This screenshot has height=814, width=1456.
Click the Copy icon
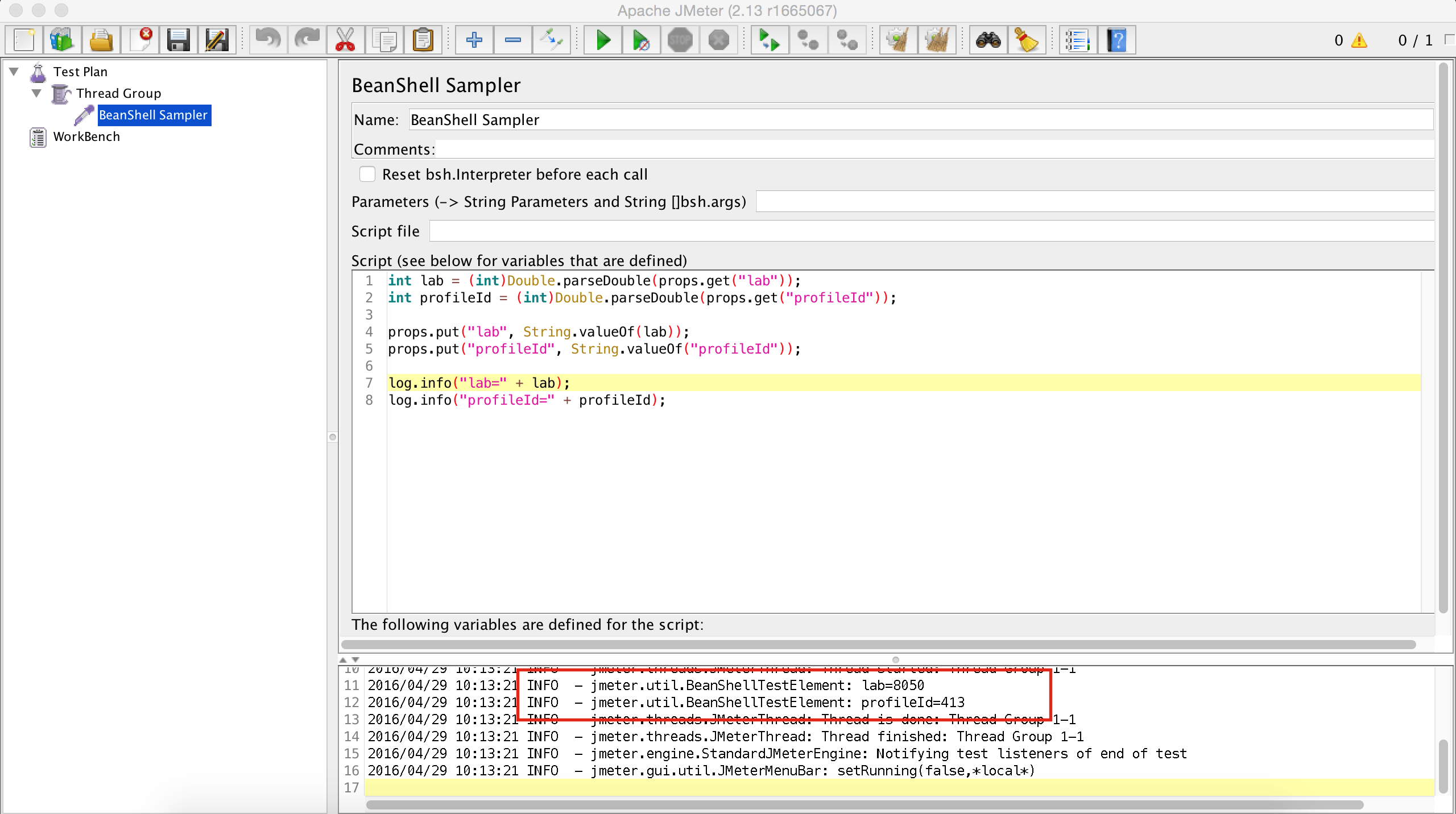[x=384, y=40]
